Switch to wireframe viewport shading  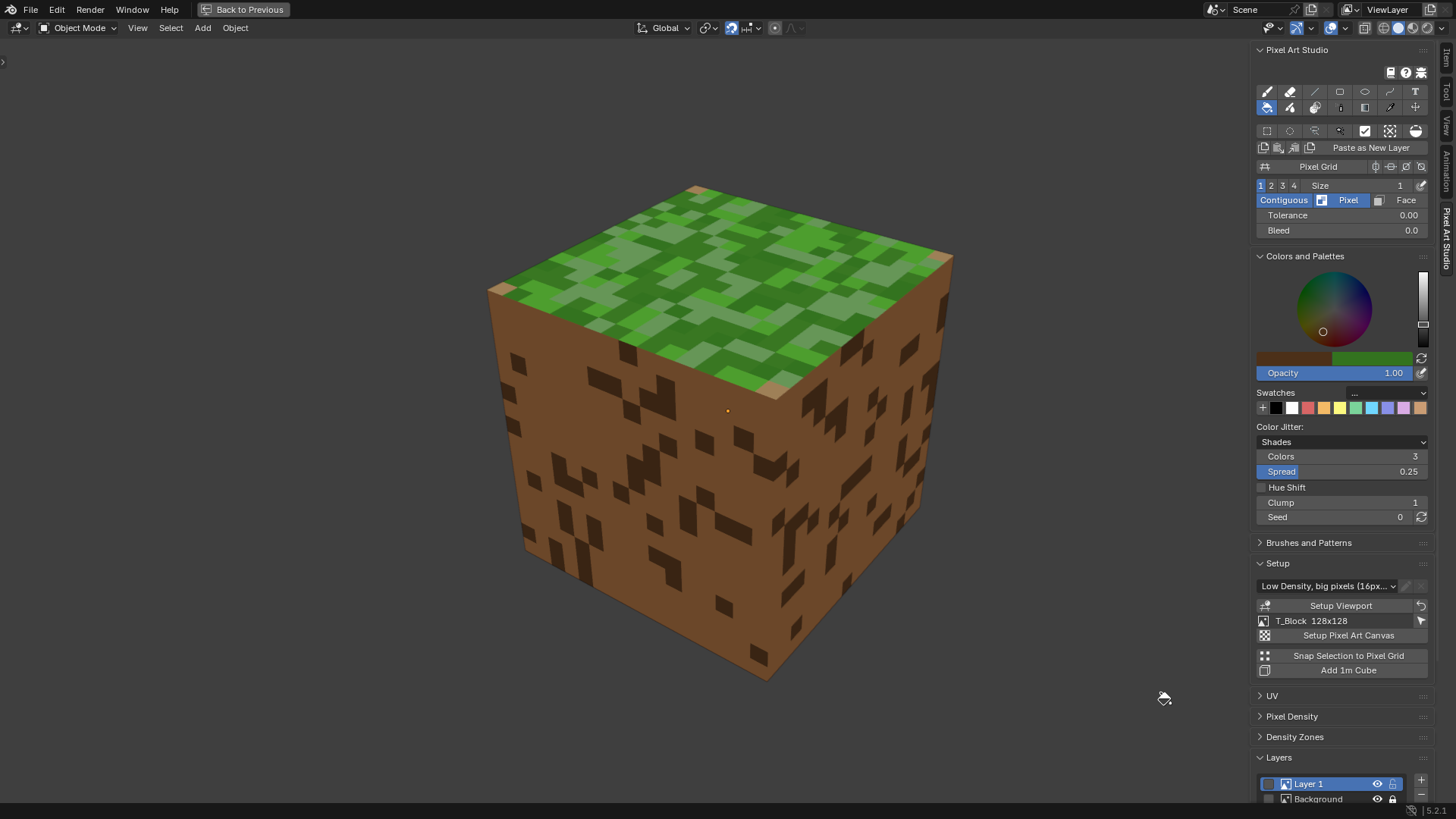click(1384, 28)
